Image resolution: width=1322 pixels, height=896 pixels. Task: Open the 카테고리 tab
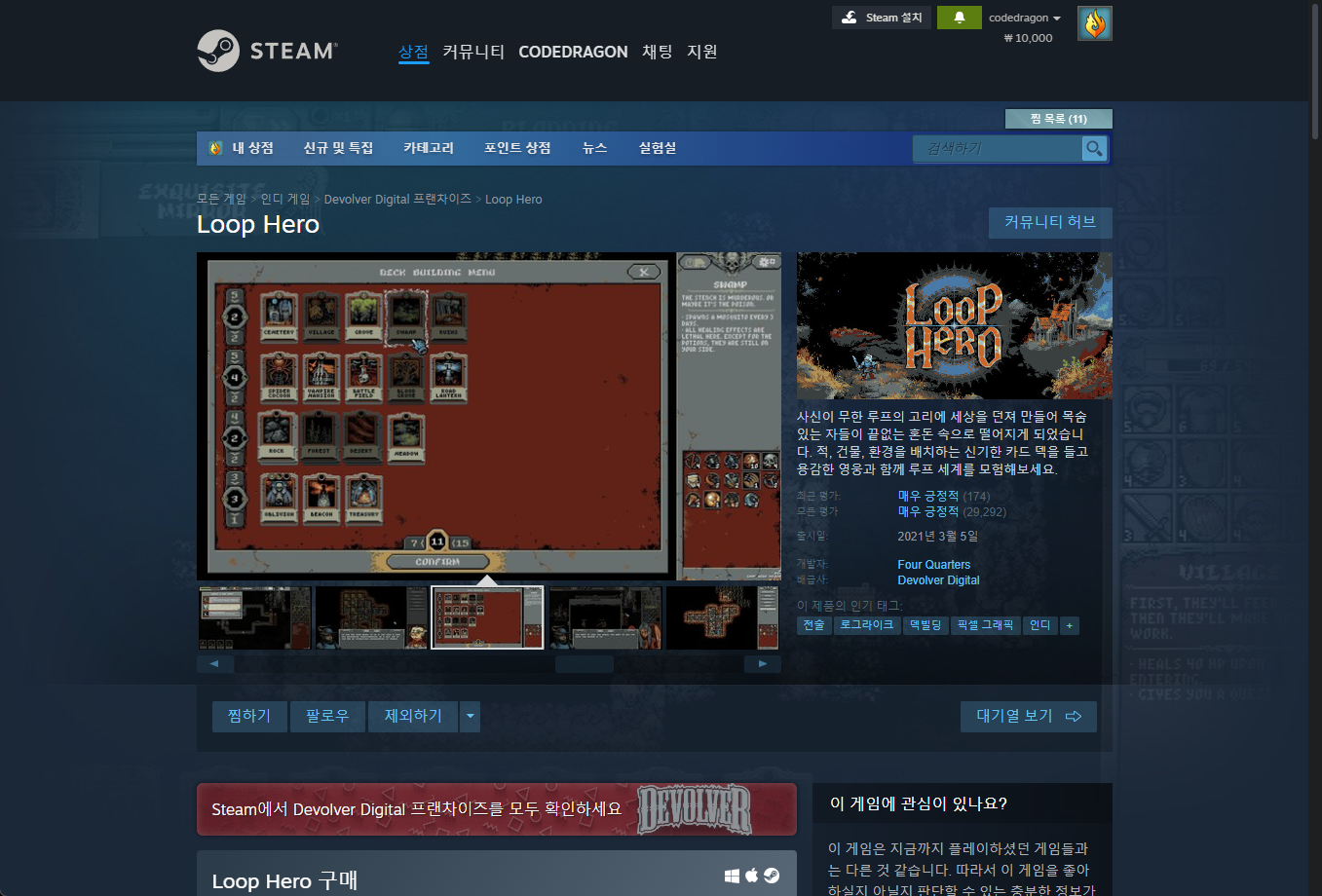429,148
